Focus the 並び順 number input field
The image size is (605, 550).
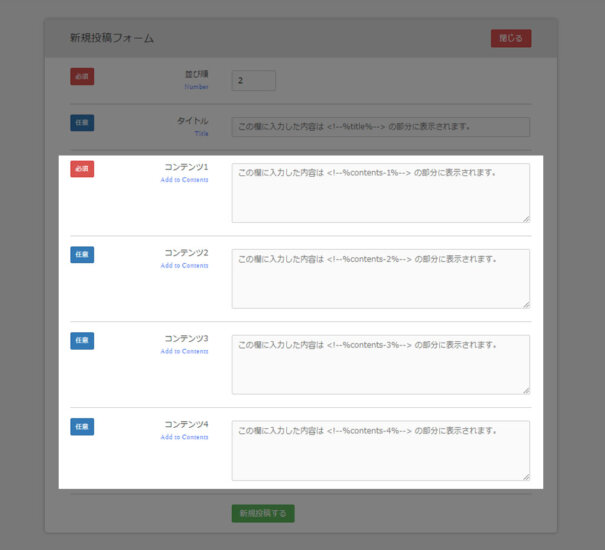click(x=253, y=80)
